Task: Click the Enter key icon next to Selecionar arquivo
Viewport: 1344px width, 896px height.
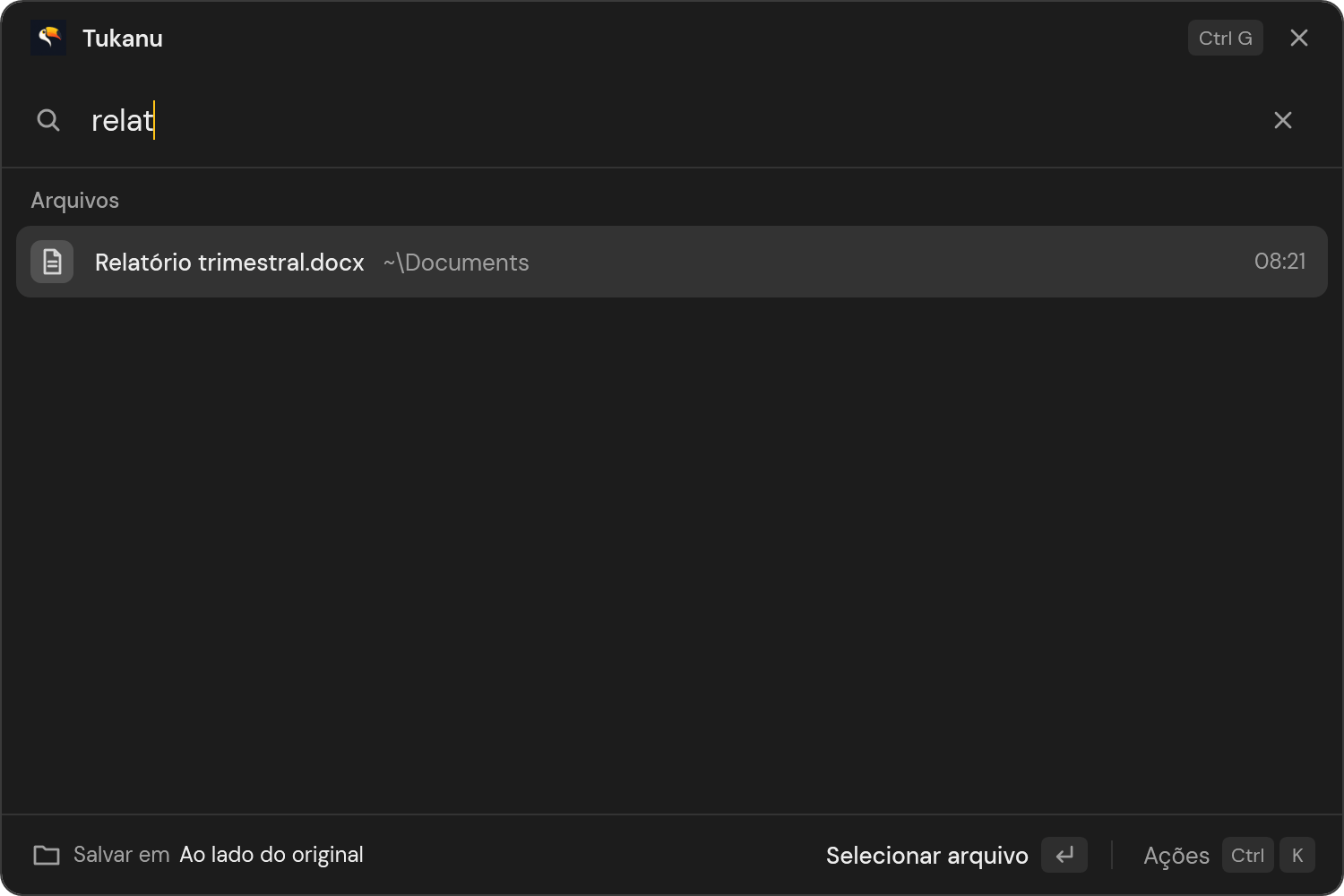Action: pos(1064,855)
